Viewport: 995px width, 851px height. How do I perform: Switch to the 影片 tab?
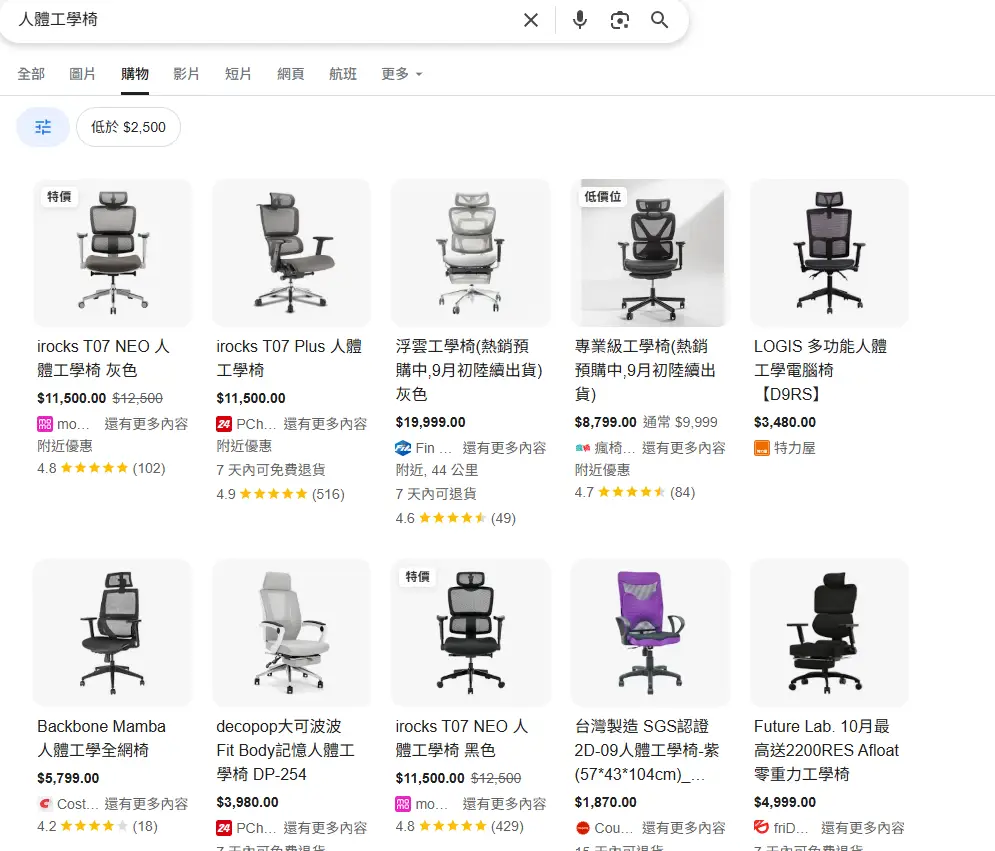(186, 74)
